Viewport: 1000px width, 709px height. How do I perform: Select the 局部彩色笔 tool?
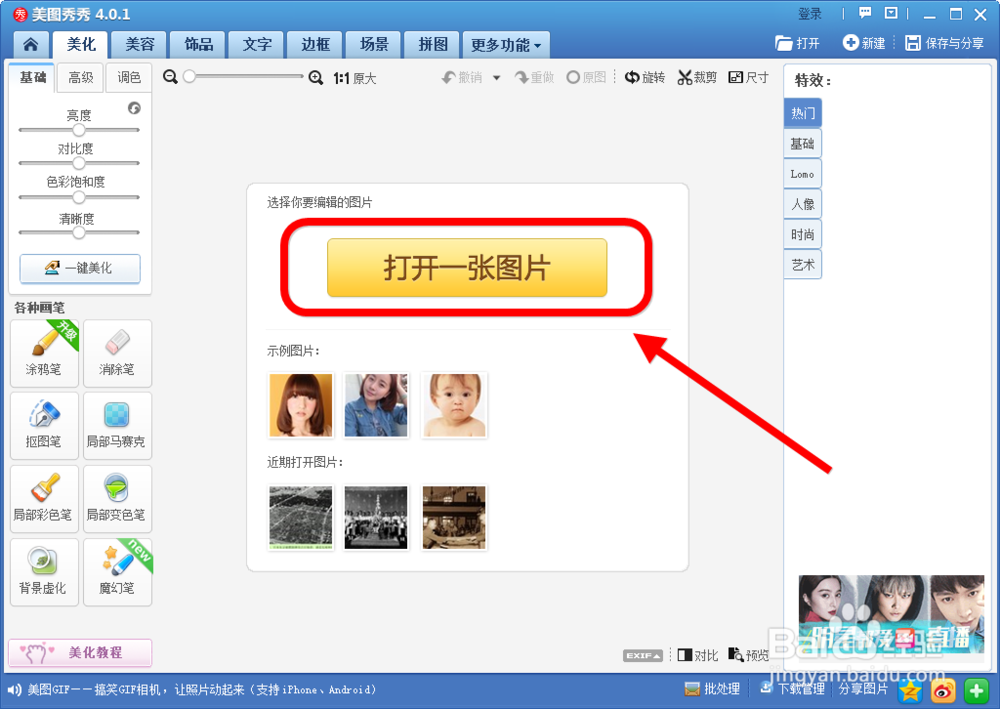(x=45, y=499)
